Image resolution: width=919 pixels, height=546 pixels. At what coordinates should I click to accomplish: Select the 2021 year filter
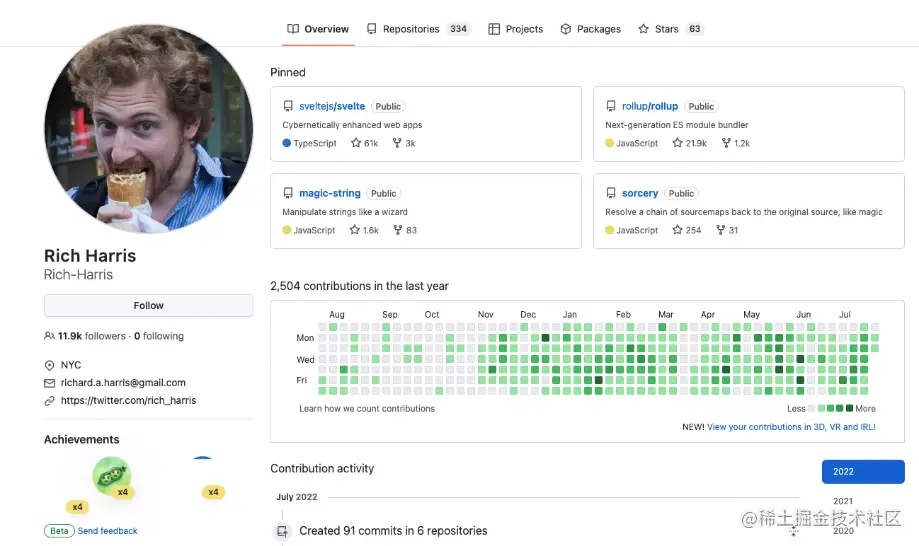[x=843, y=501]
